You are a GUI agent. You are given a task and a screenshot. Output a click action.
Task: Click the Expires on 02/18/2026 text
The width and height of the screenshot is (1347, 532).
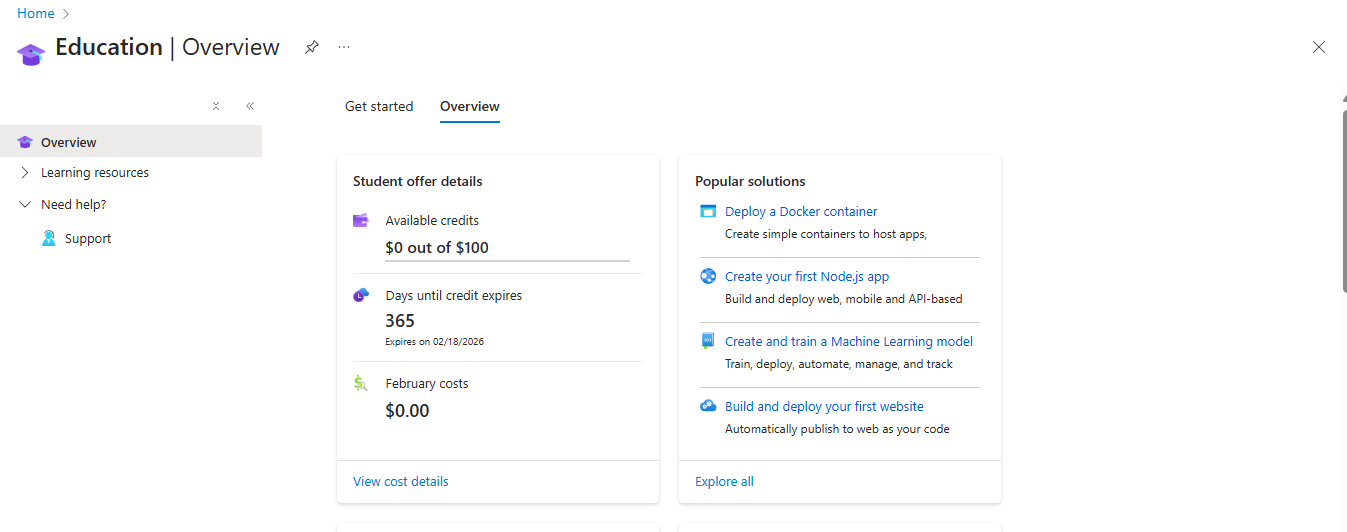point(435,341)
